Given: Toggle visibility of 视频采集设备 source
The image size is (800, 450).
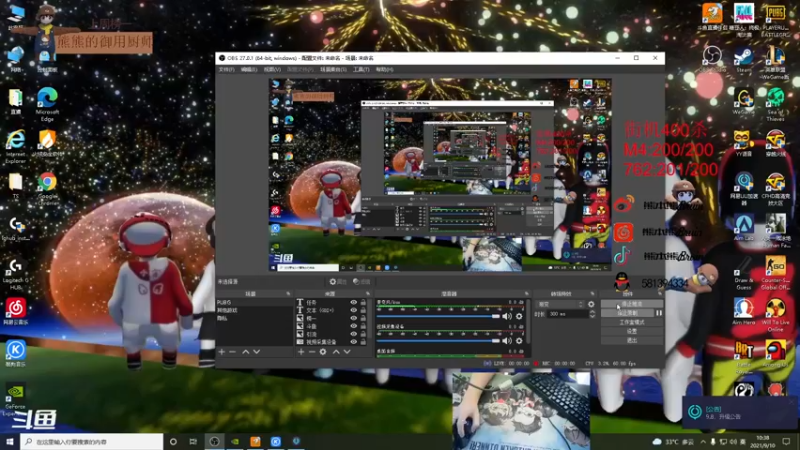Looking at the screenshot, I should [354, 342].
